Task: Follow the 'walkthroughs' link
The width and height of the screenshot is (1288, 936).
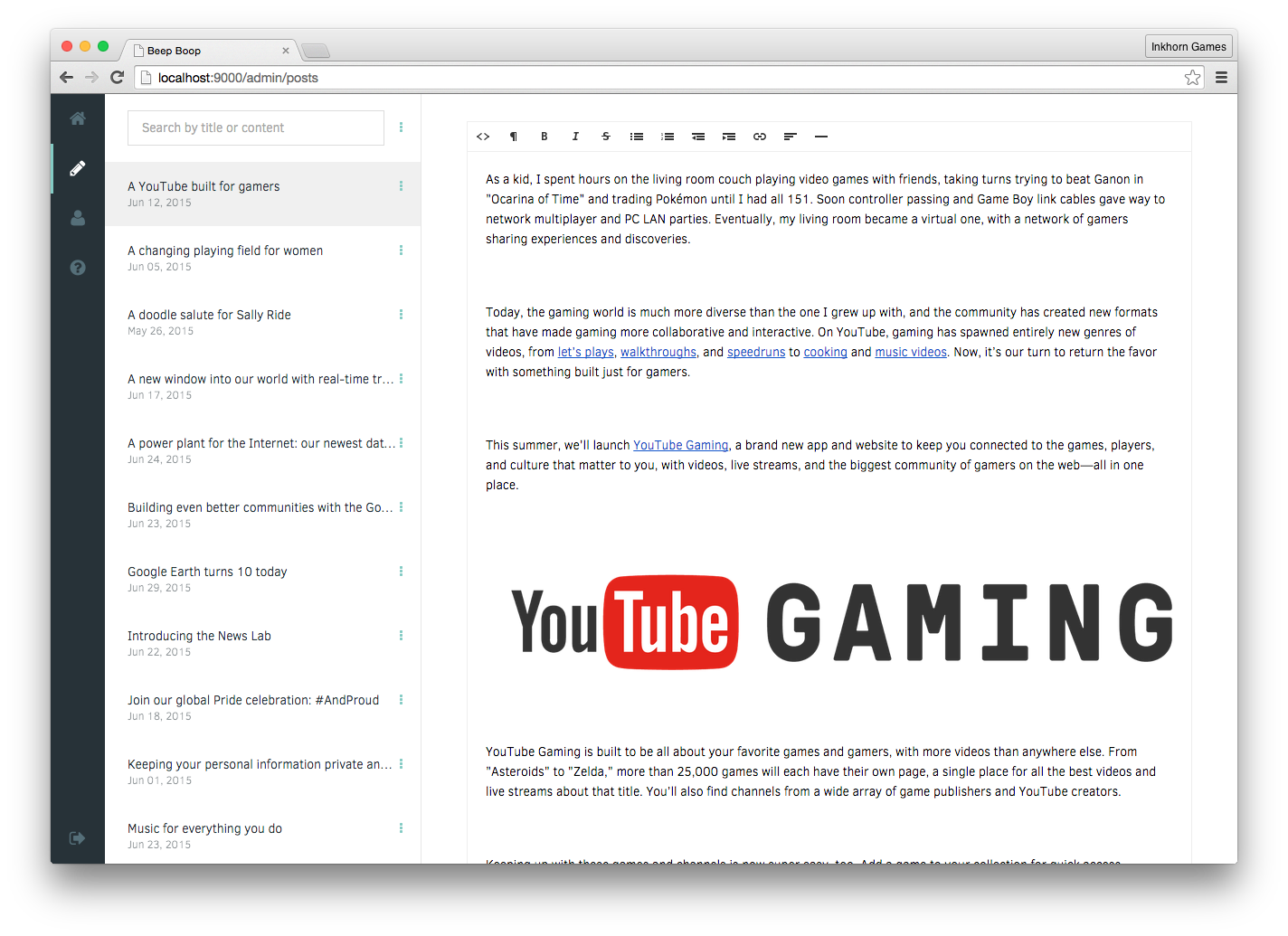Action: (x=658, y=353)
